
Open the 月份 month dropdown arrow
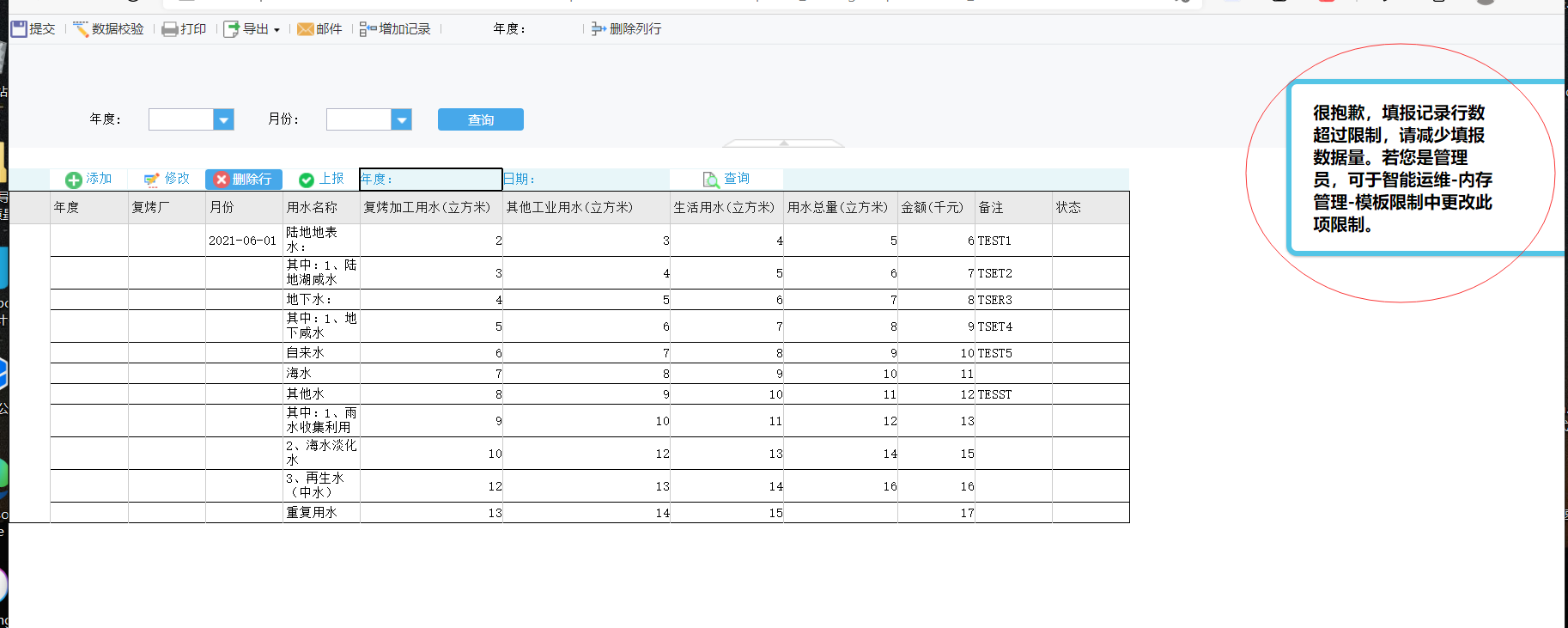click(401, 119)
